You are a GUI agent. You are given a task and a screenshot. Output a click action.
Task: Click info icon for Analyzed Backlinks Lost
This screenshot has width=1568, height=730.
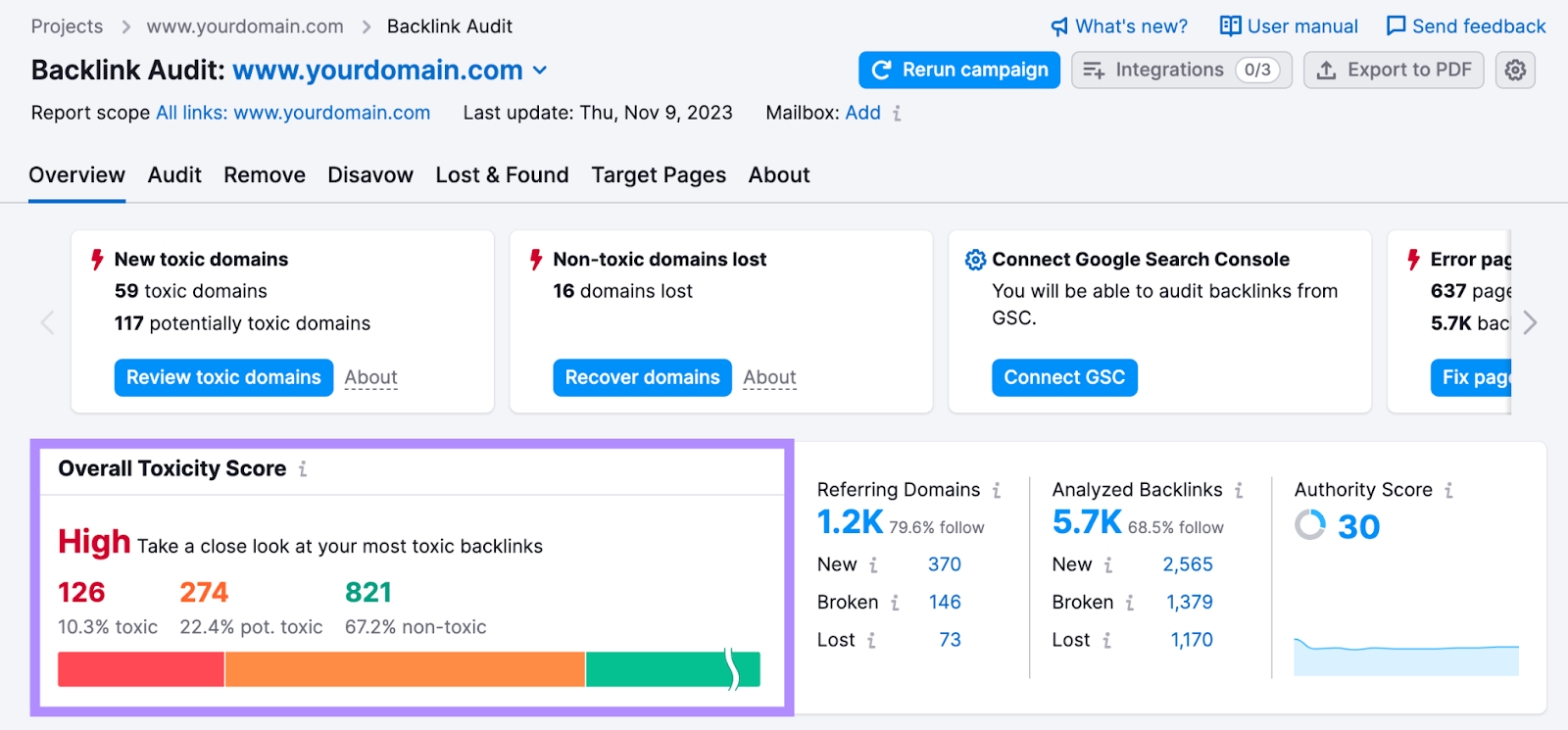tap(1106, 641)
